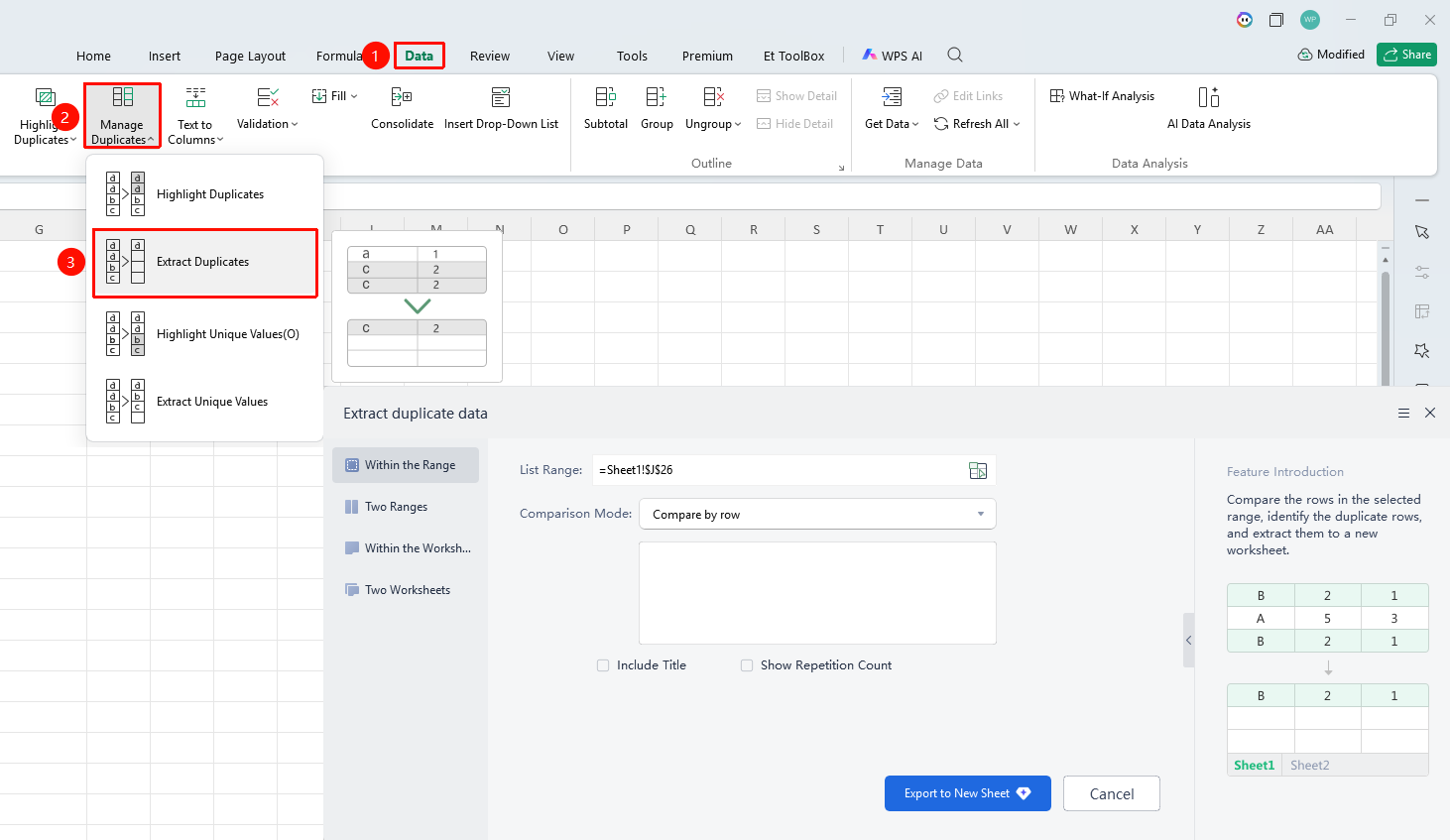Screen dimensions: 1450x840
Task: Click the user avatar in the title bar
Action: click(x=1310, y=20)
